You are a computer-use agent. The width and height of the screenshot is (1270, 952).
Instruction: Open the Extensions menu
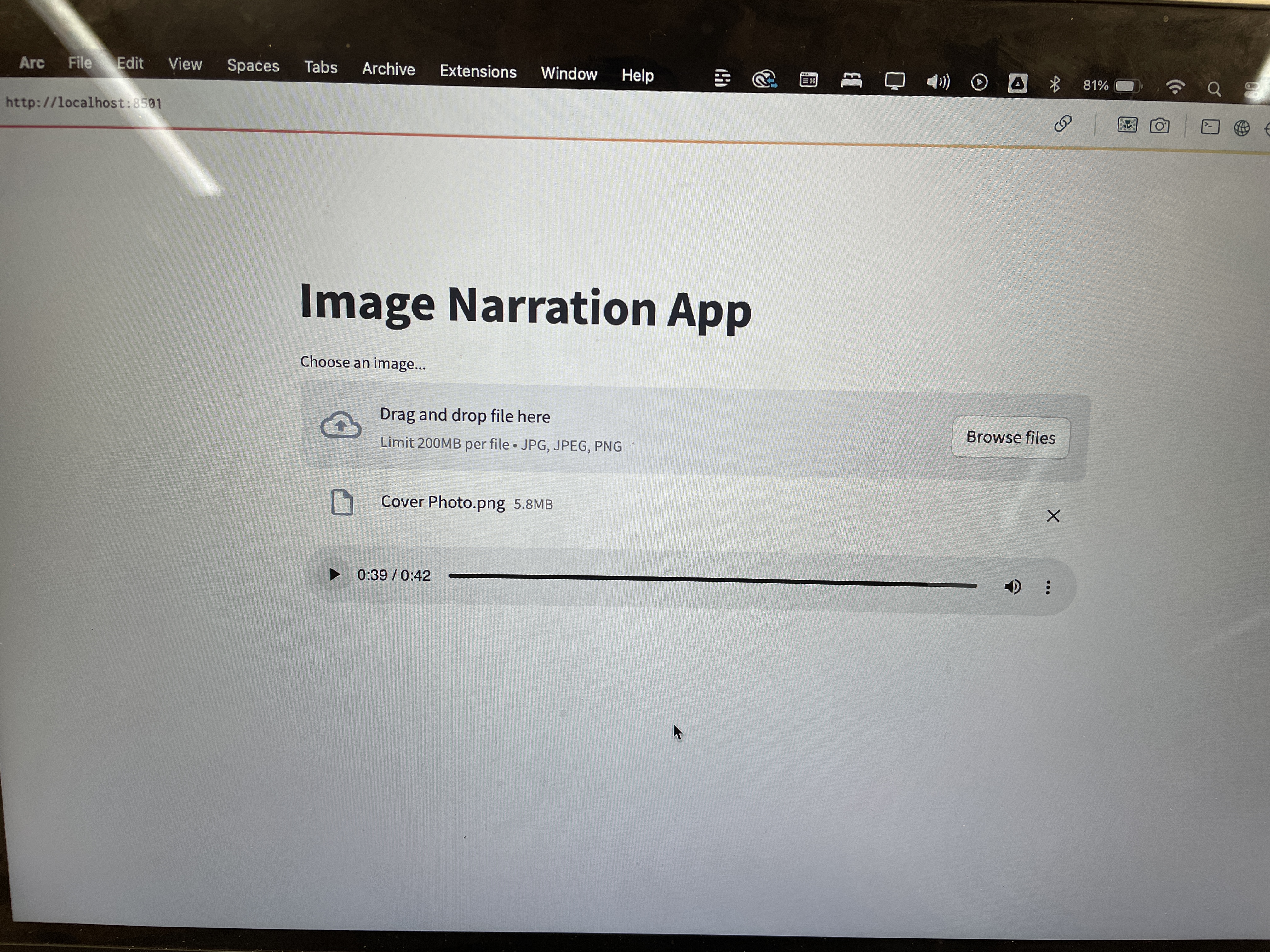(x=478, y=72)
